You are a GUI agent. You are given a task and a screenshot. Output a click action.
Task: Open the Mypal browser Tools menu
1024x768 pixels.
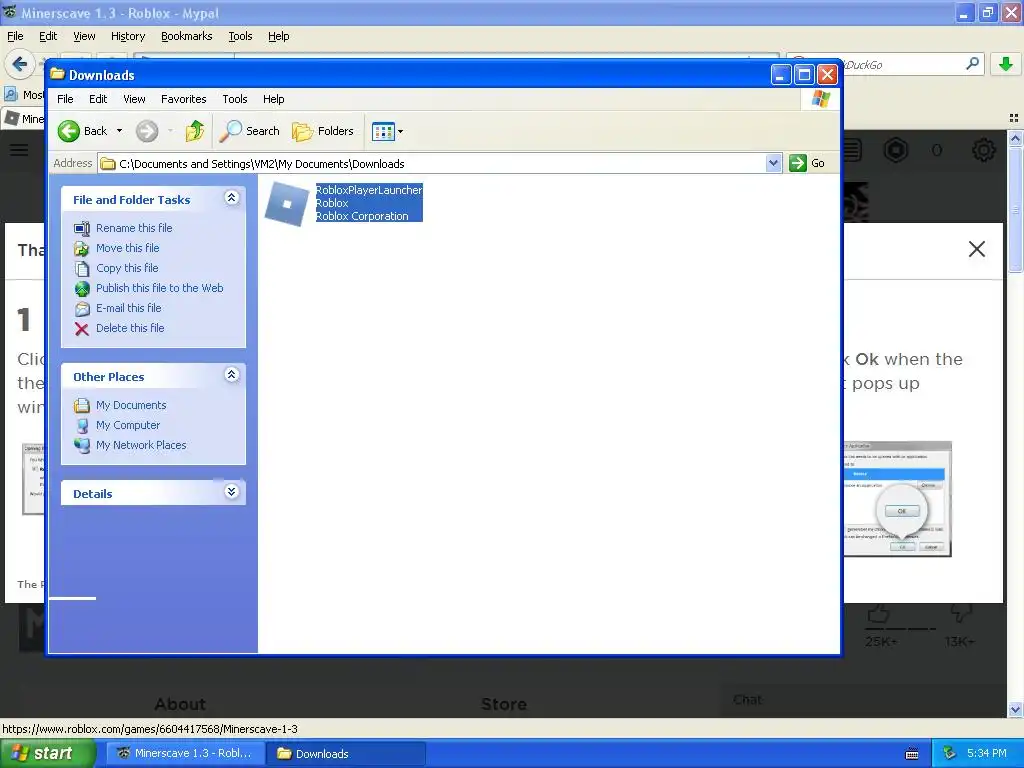pyautogui.click(x=240, y=36)
